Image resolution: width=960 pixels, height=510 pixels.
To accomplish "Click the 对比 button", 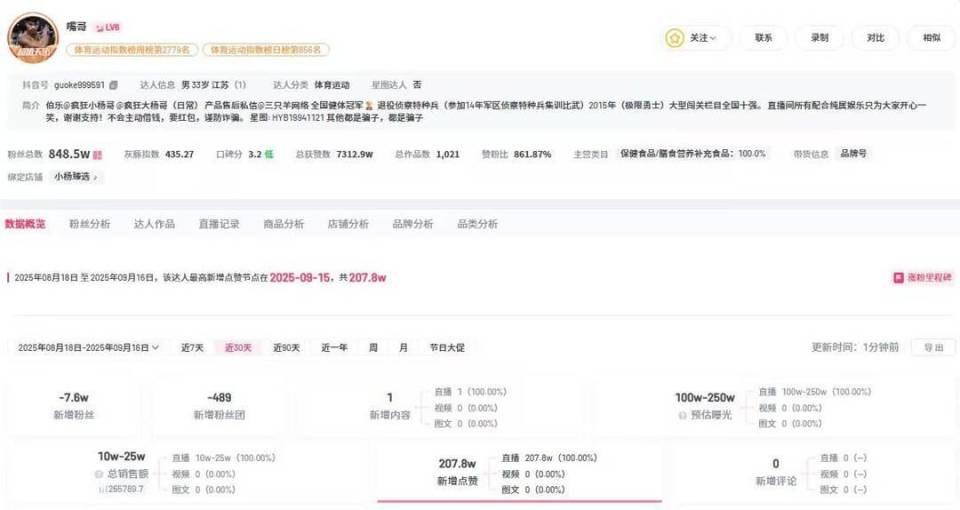I will 876,38.
